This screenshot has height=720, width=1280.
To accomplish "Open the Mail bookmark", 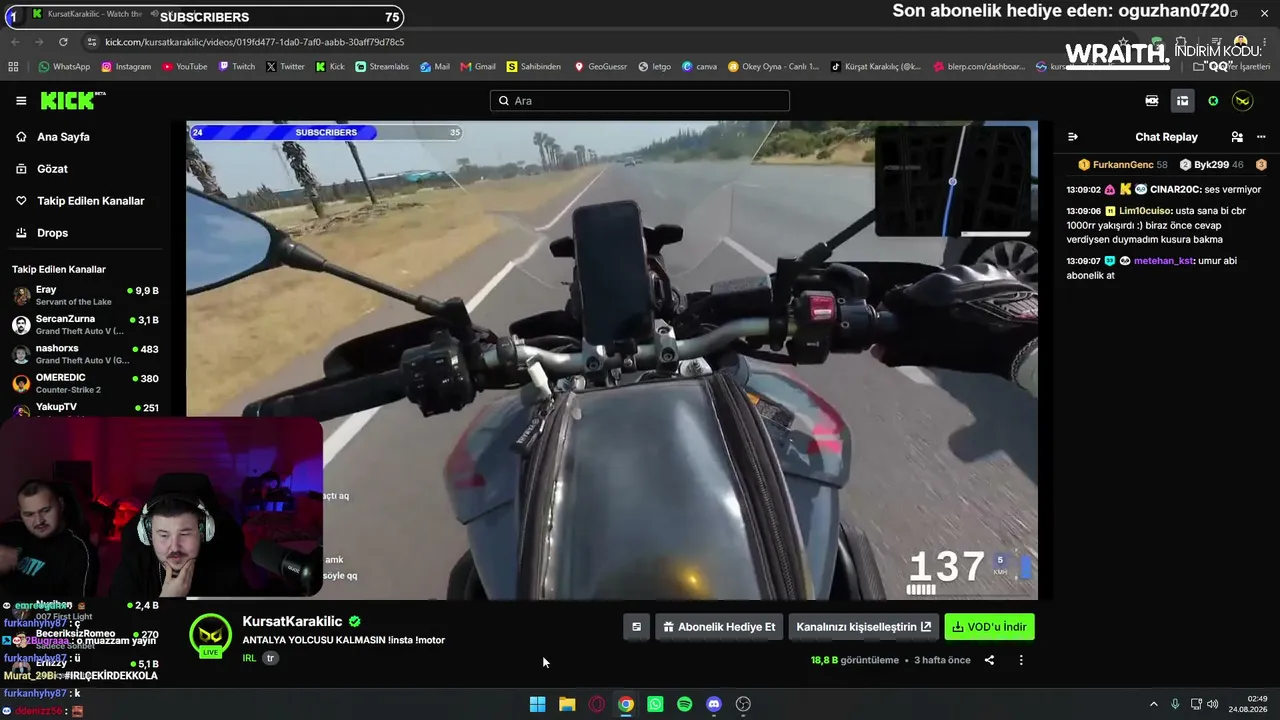I will 435,67.
